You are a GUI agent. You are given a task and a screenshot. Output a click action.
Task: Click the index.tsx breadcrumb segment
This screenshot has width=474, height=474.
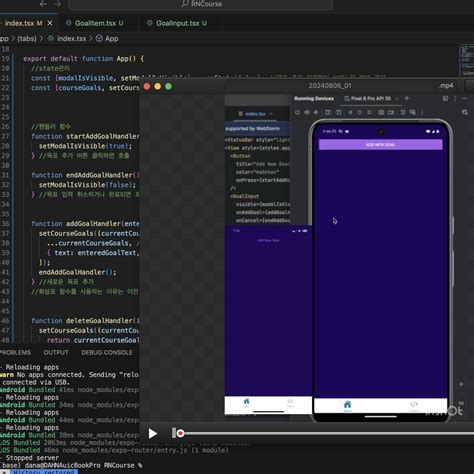(x=67, y=39)
